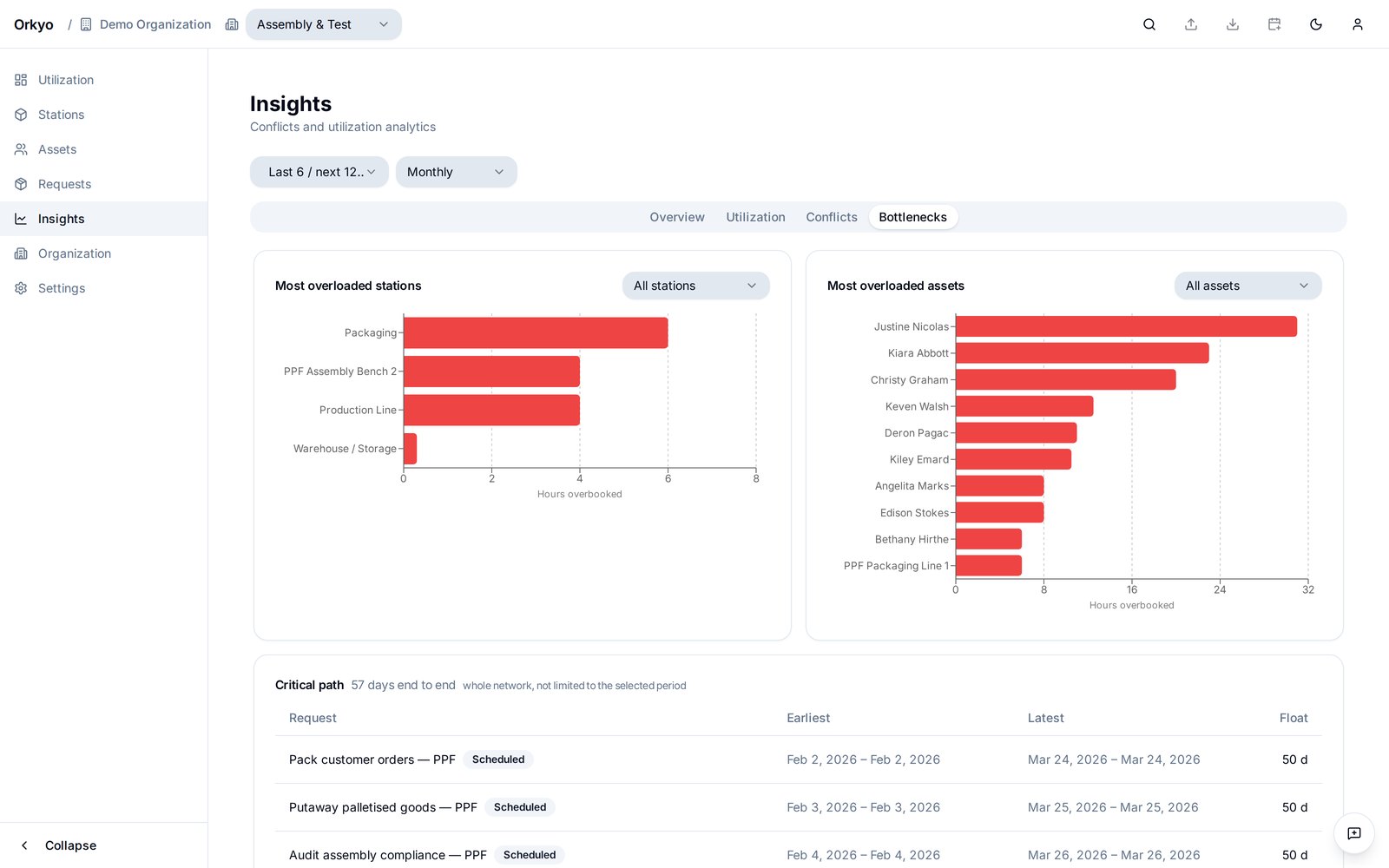This screenshot has width=1389, height=868.
Task: Open the Monthly granularity dropdown
Action: pyautogui.click(x=457, y=172)
